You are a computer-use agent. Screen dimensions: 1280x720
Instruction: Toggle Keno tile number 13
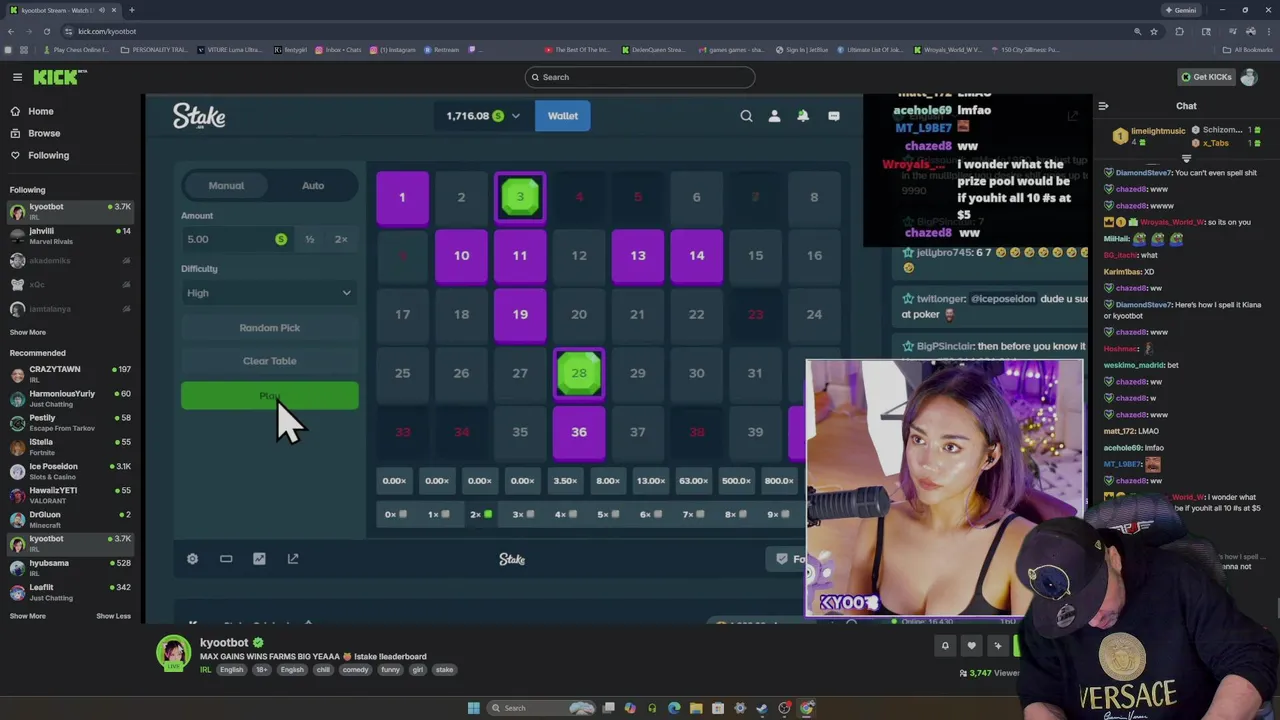point(638,256)
